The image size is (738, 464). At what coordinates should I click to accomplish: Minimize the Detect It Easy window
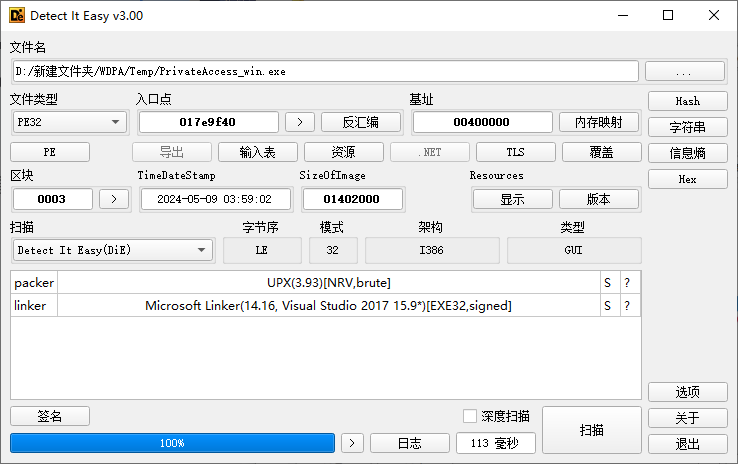[x=623, y=16]
